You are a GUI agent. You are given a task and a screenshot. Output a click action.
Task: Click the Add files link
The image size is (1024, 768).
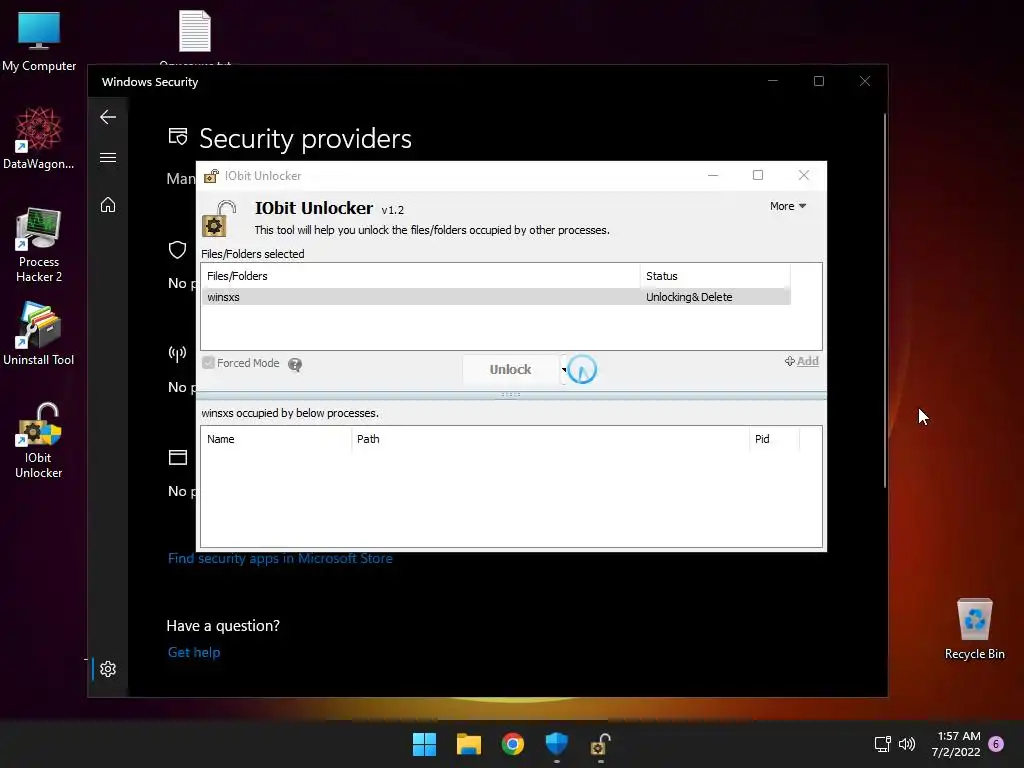click(x=801, y=361)
